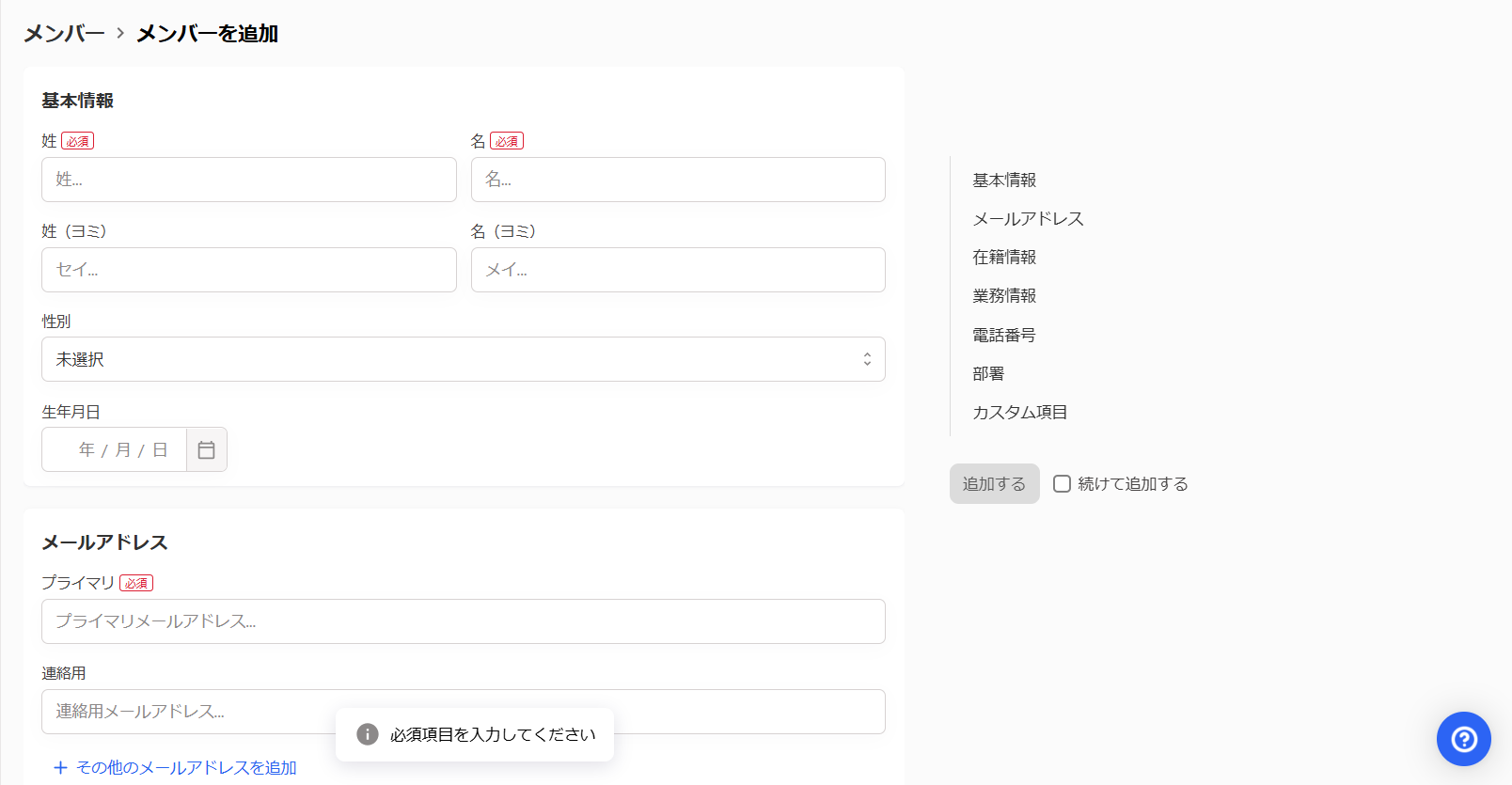The width and height of the screenshot is (1512, 785).
Task: Jump to メールアドレス in side navigation
Action: [1028, 218]
